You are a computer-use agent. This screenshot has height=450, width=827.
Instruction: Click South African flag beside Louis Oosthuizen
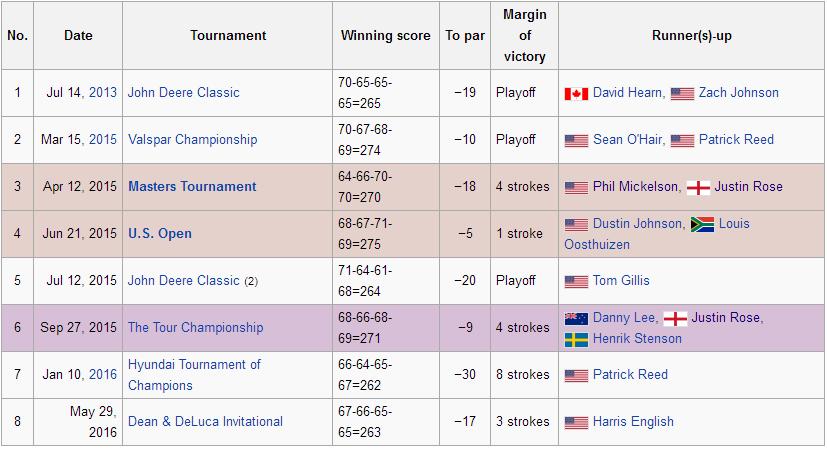(702, 224)
